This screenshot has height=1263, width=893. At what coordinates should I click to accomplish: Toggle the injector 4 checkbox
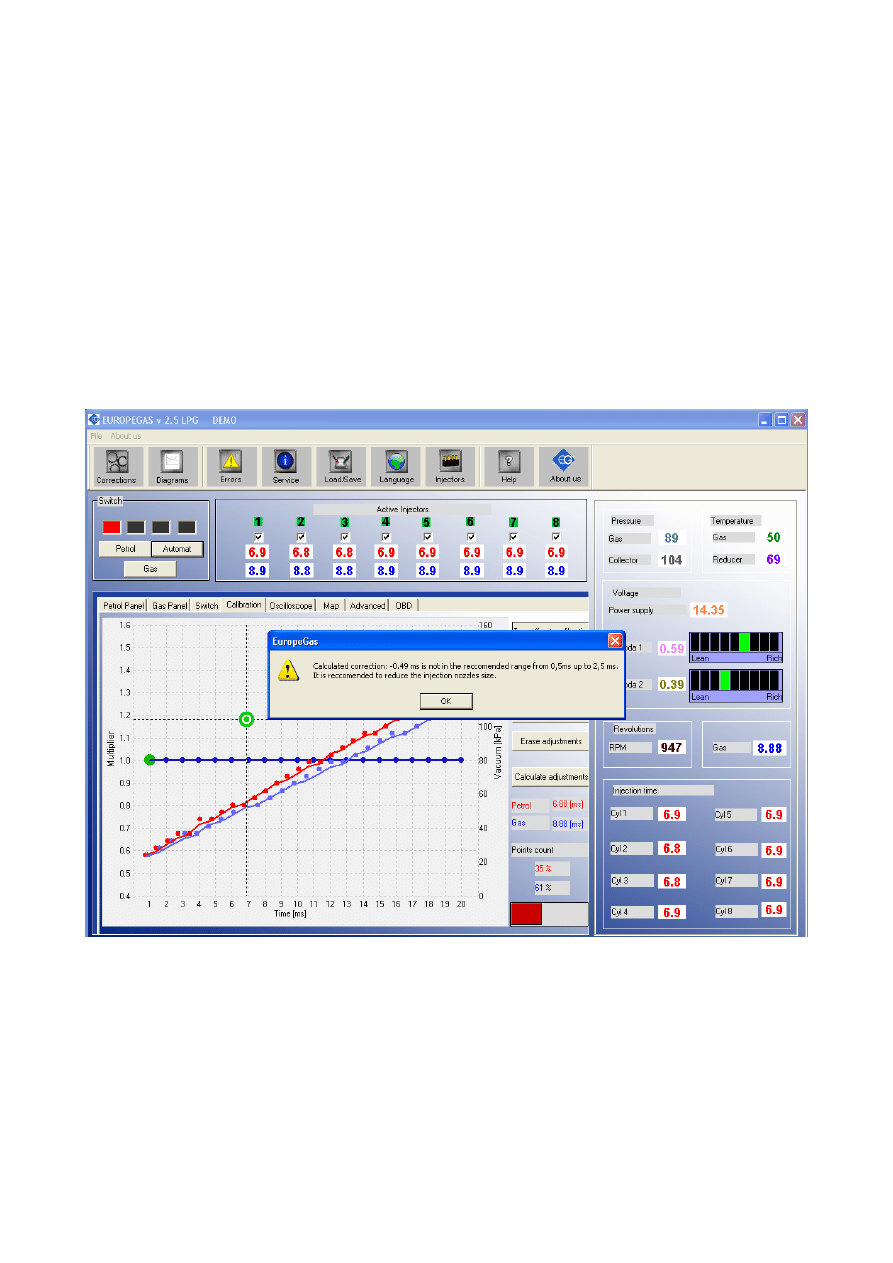pyautogui.click(x=385, y=537)
